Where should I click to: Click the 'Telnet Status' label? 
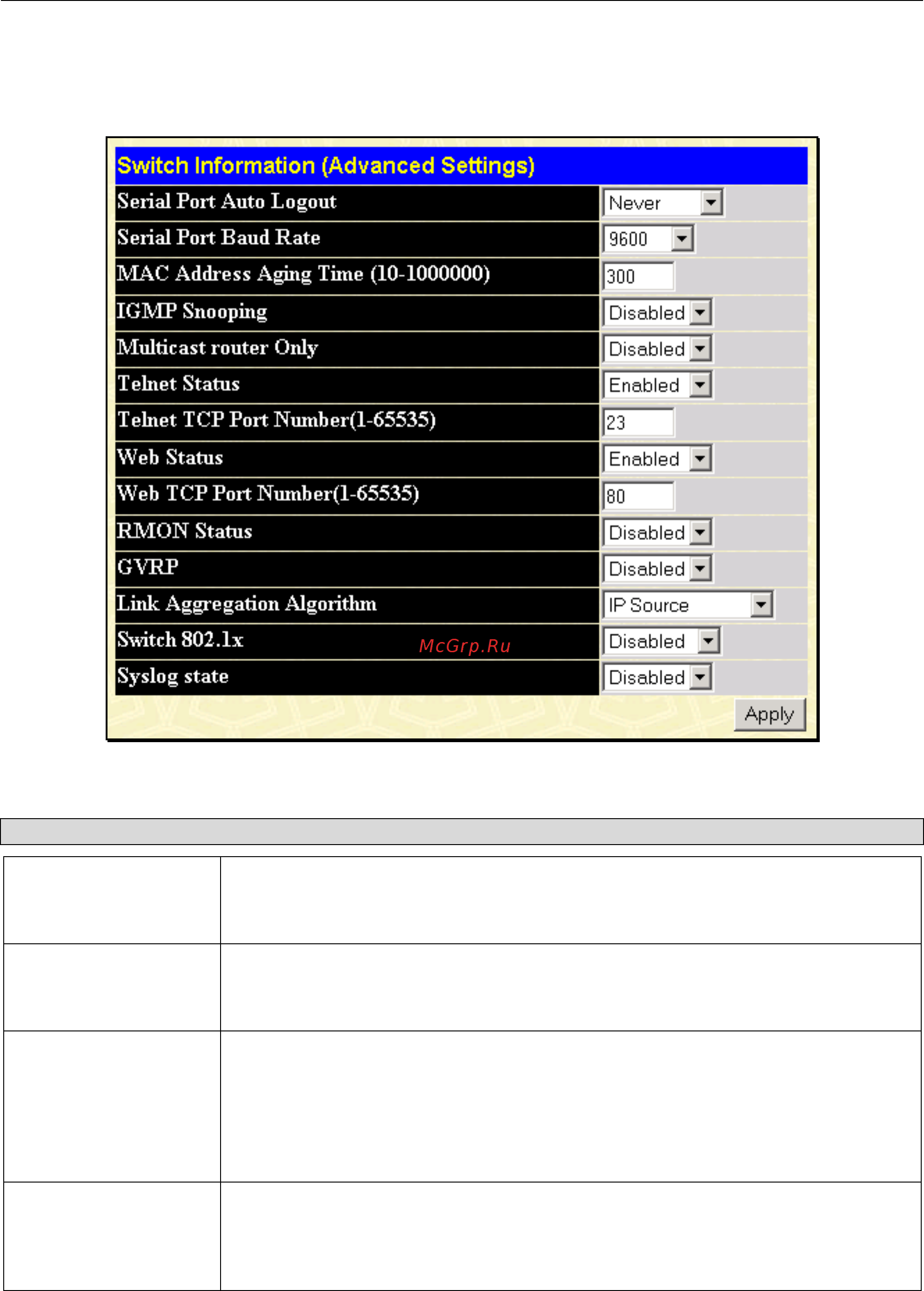point(178,384)
